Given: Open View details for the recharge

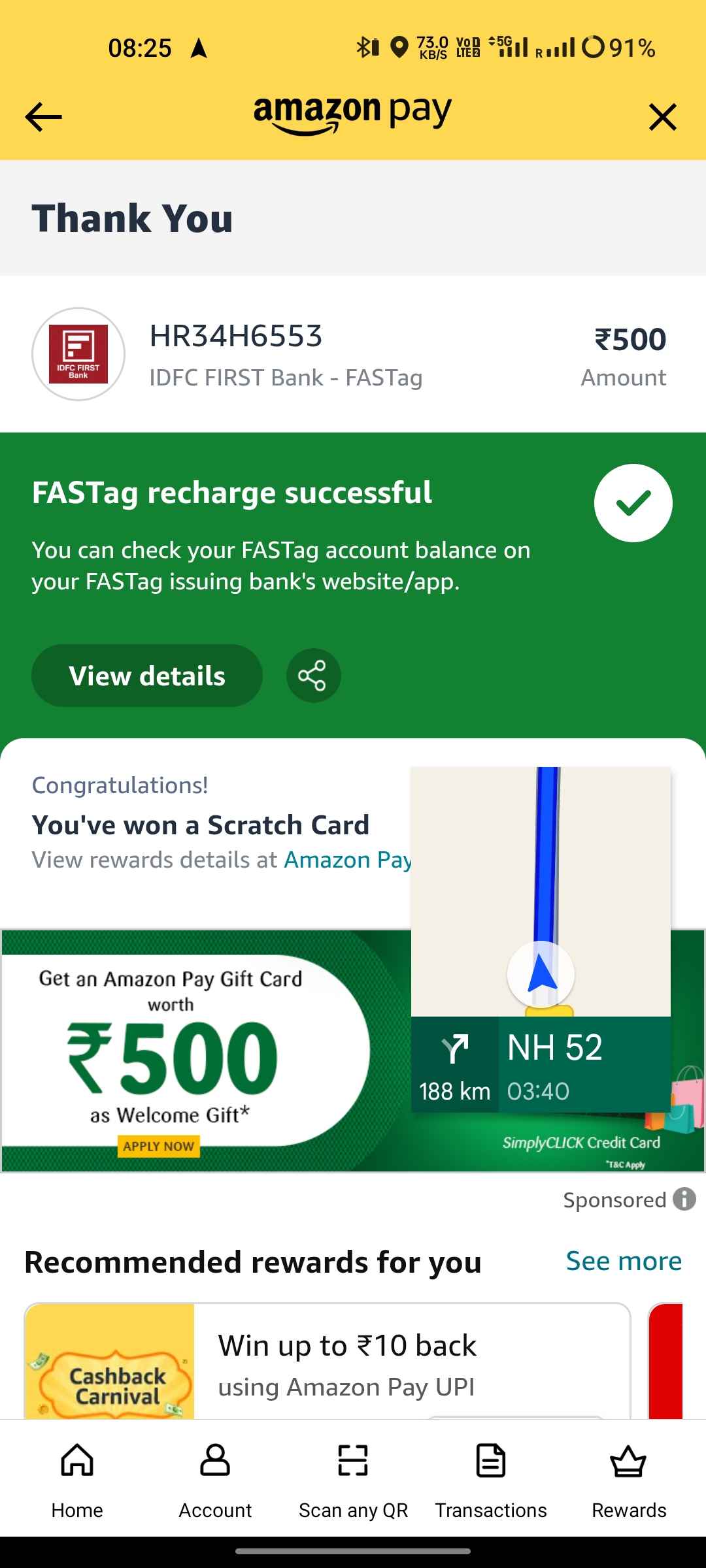Looking at the screenshot, I should 147,676.
